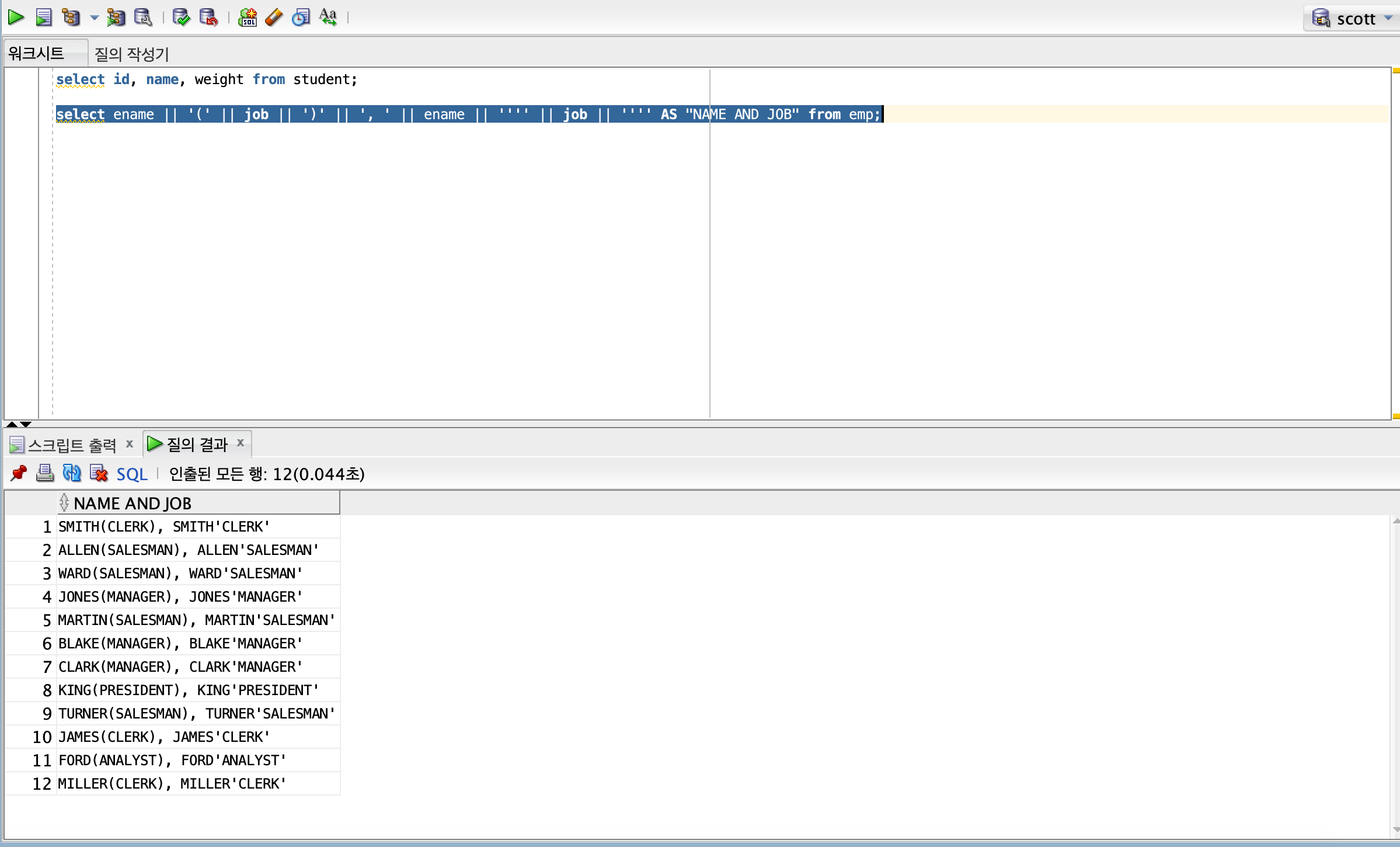Open the Unshared SQL Worksheet icon
Viewport: 1400px width, 847px height.
[248, 18]
